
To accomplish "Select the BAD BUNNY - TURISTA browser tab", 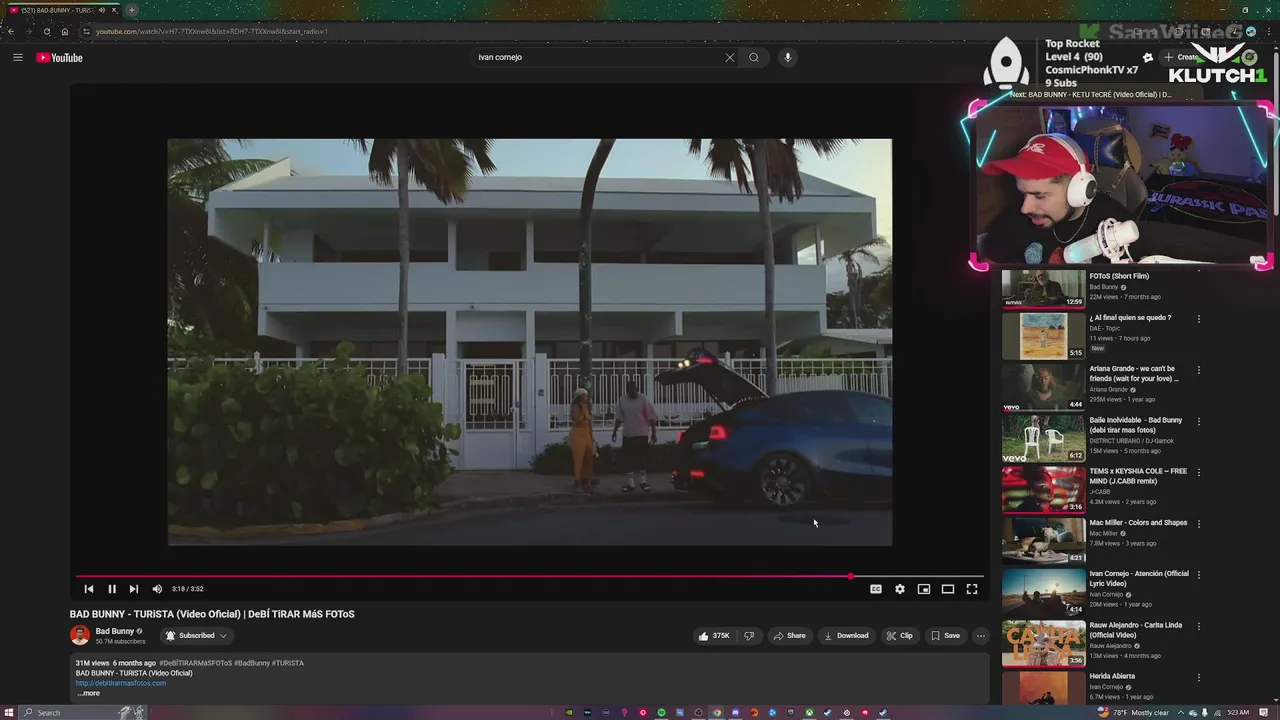I will [x=63, y=10].
